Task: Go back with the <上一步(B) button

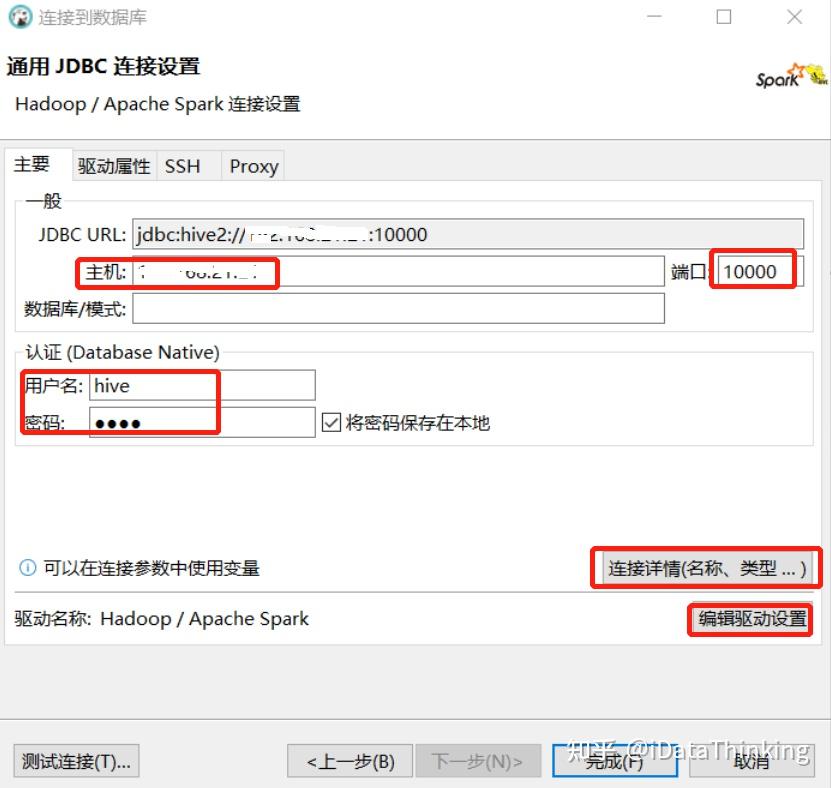Action: pos(348,761)
